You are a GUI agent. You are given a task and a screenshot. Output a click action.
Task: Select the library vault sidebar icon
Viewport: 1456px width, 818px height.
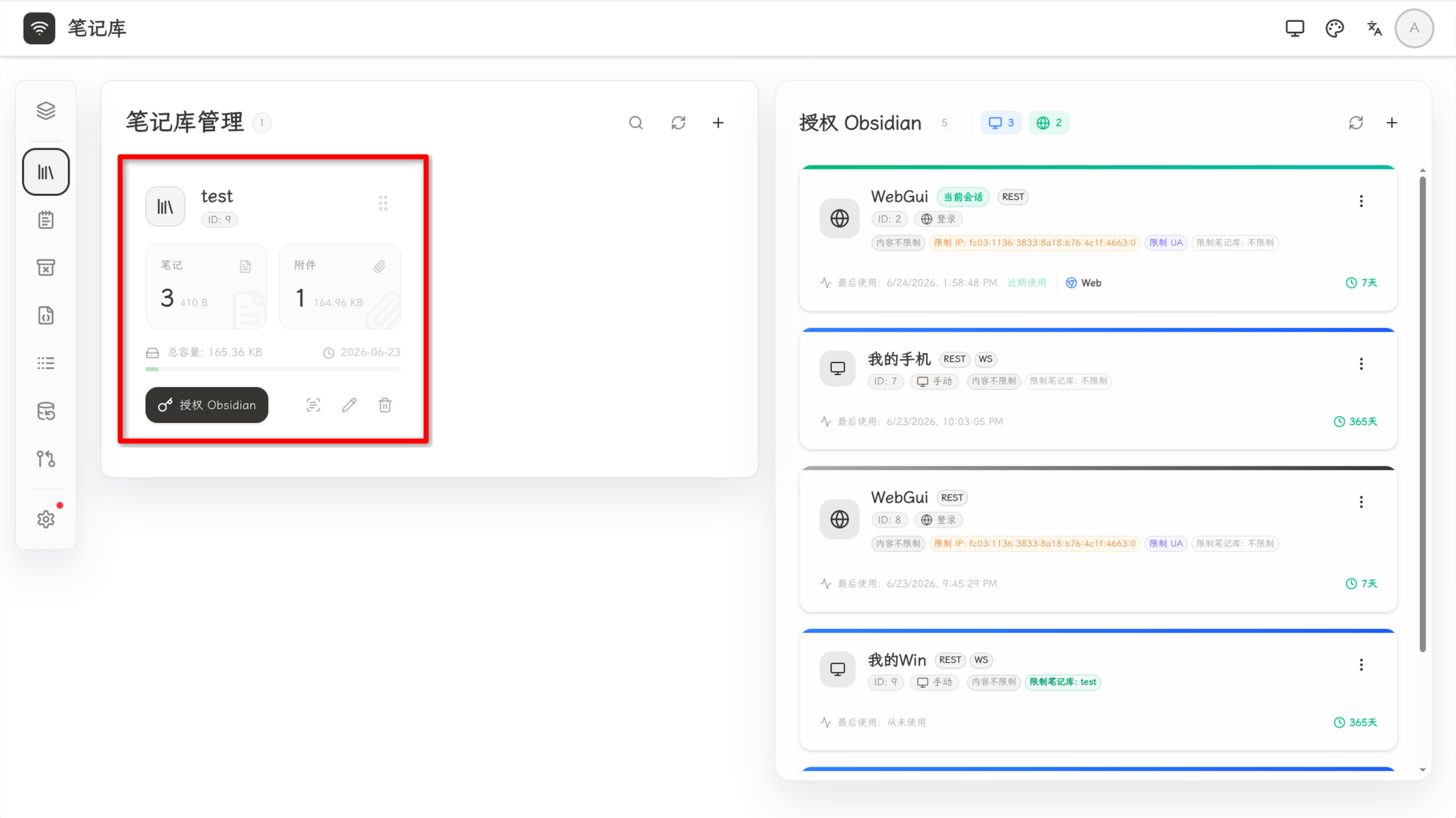click(x=46, y=172)
